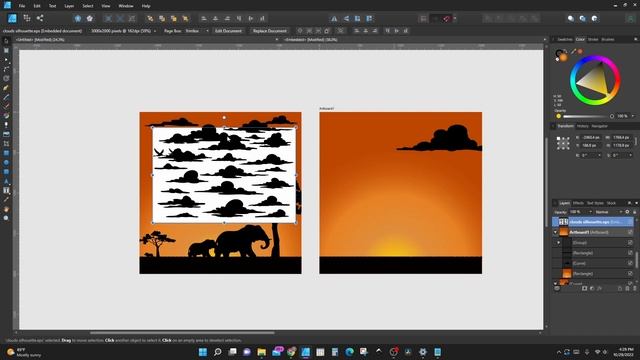This screenshot has width=640, height=360.
Task: Select the Move tool in the tools panel
Action: [x=6, y=41]
